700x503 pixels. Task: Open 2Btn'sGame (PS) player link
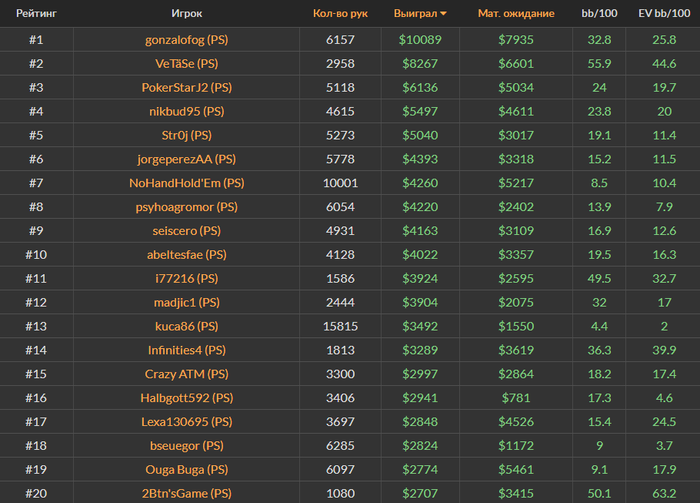(187, 494)
